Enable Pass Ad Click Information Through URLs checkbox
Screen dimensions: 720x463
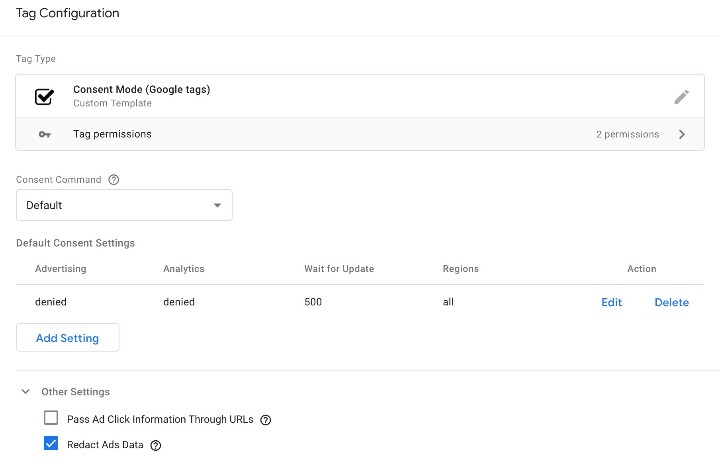[51, 418]
